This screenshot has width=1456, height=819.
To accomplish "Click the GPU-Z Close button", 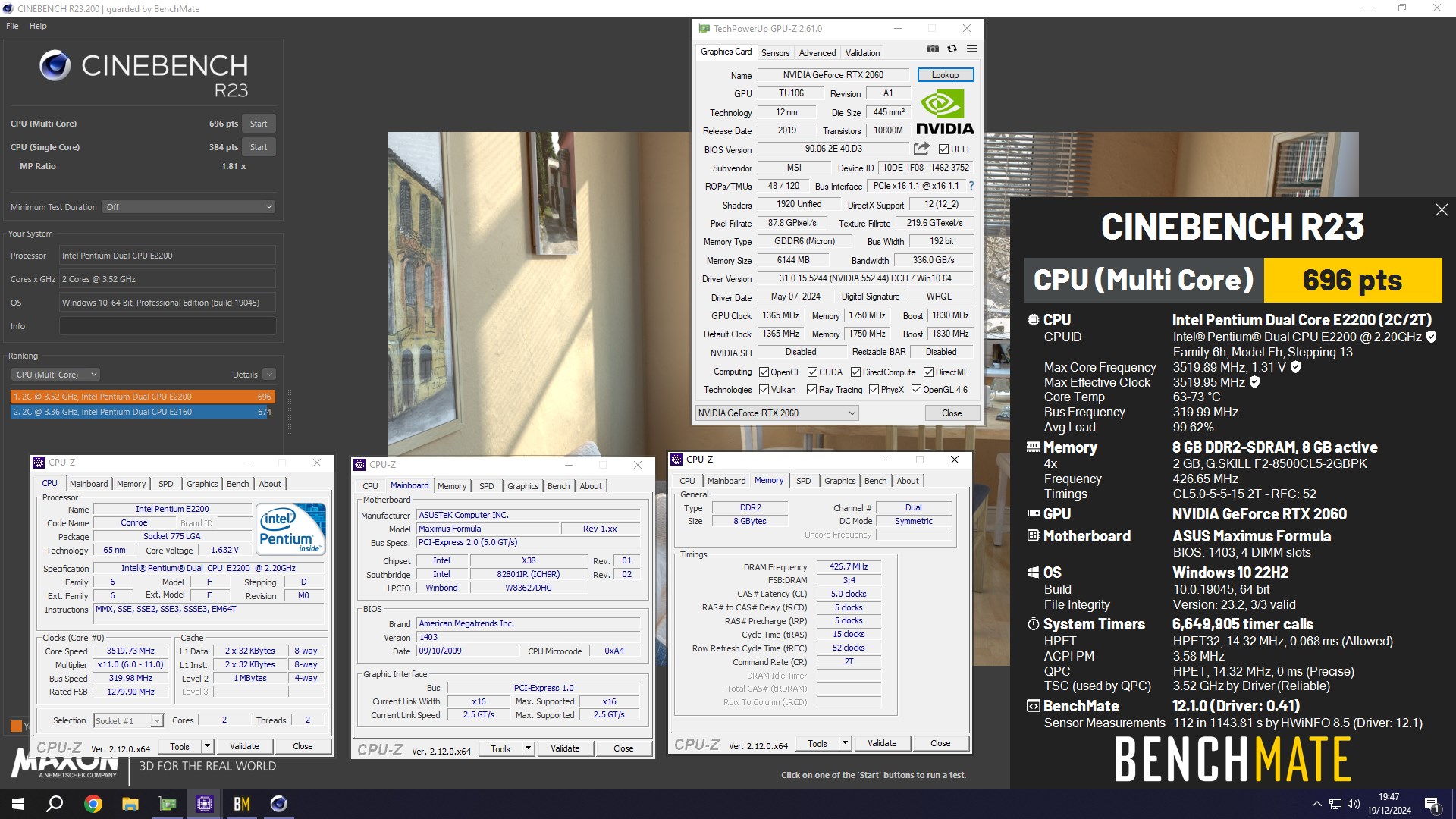I will (x=952, y=413).
